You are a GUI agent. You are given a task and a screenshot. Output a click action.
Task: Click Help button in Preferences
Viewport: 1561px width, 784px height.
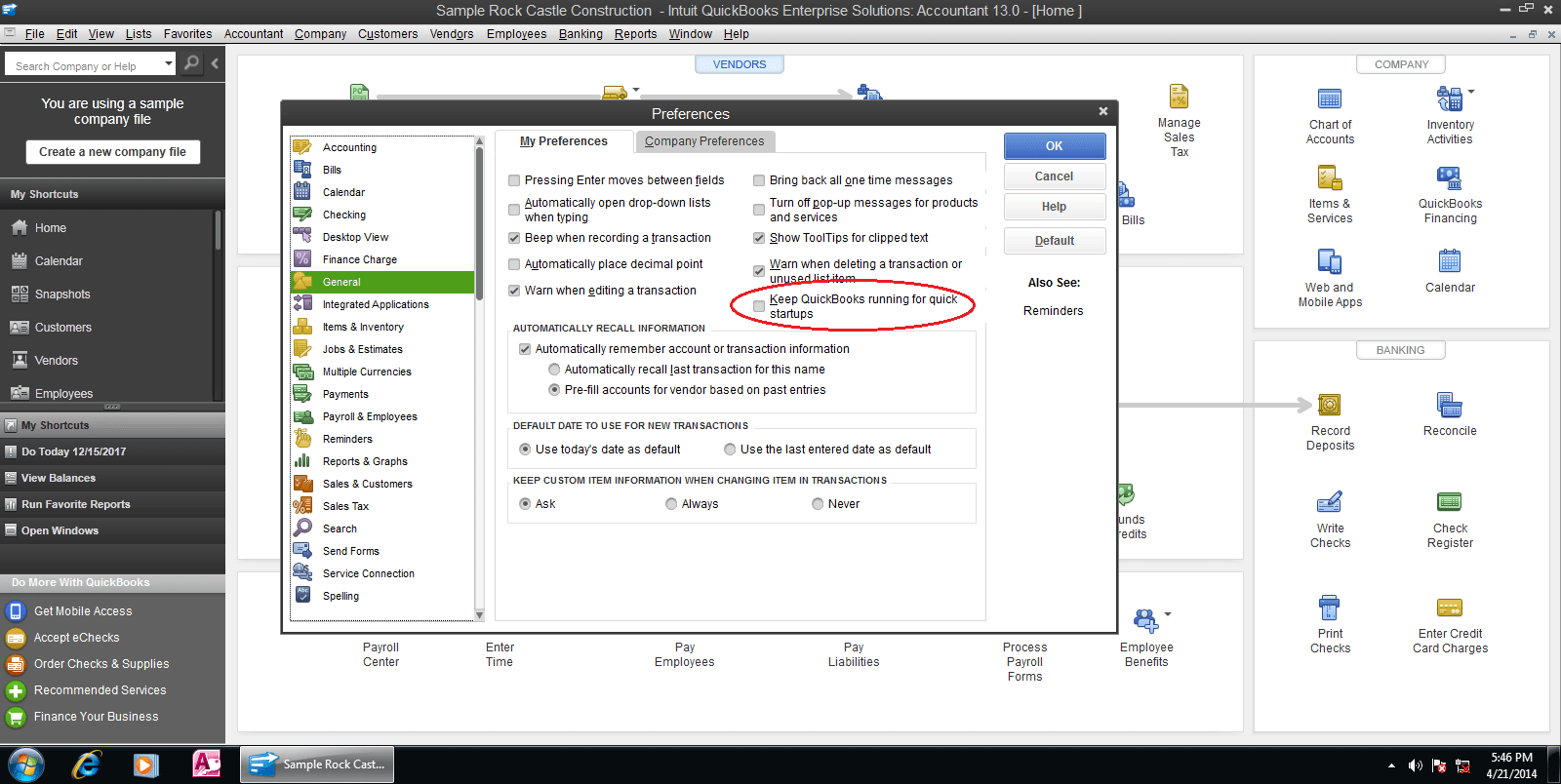point(1055,207)
